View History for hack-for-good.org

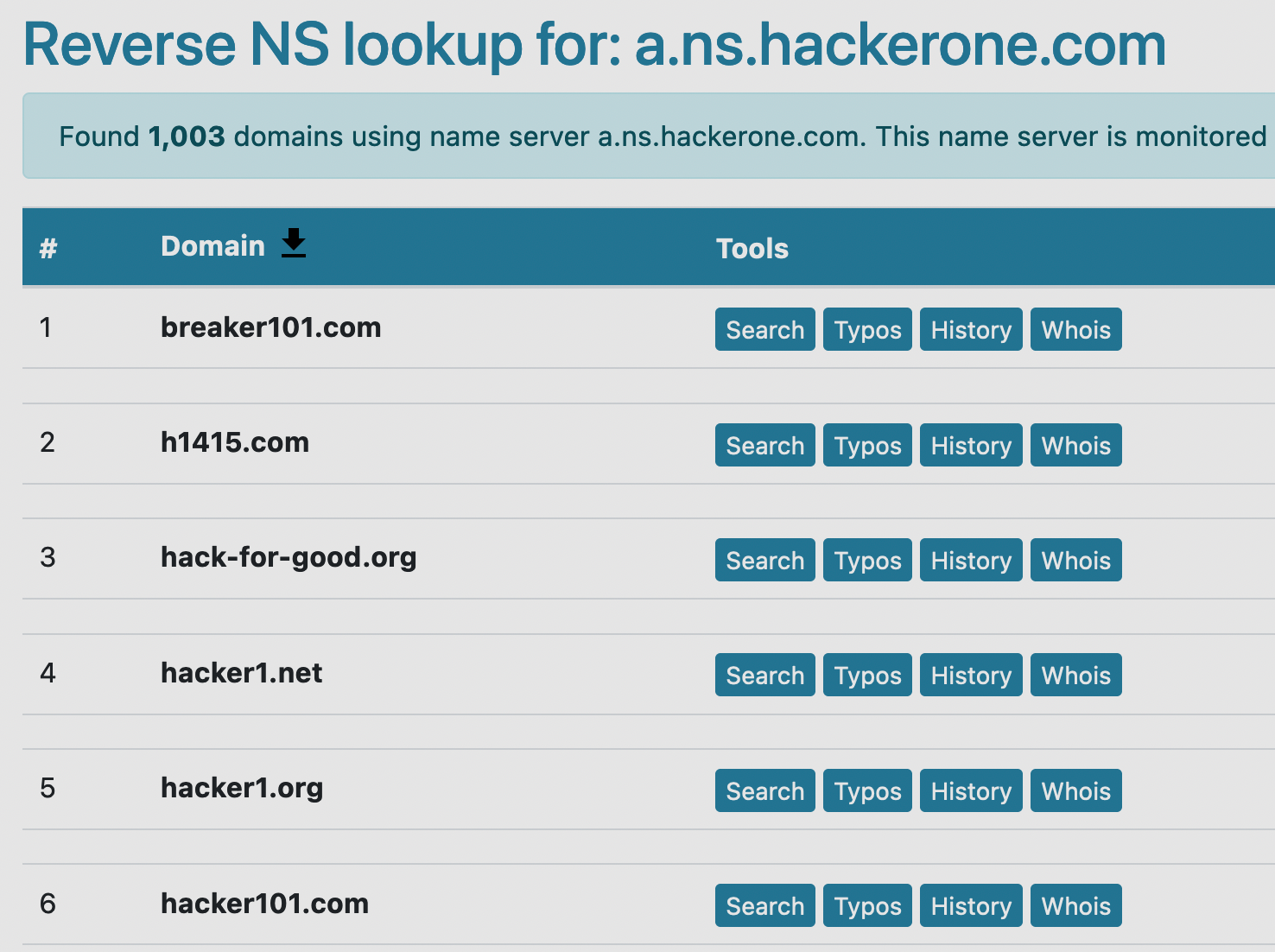971,560
